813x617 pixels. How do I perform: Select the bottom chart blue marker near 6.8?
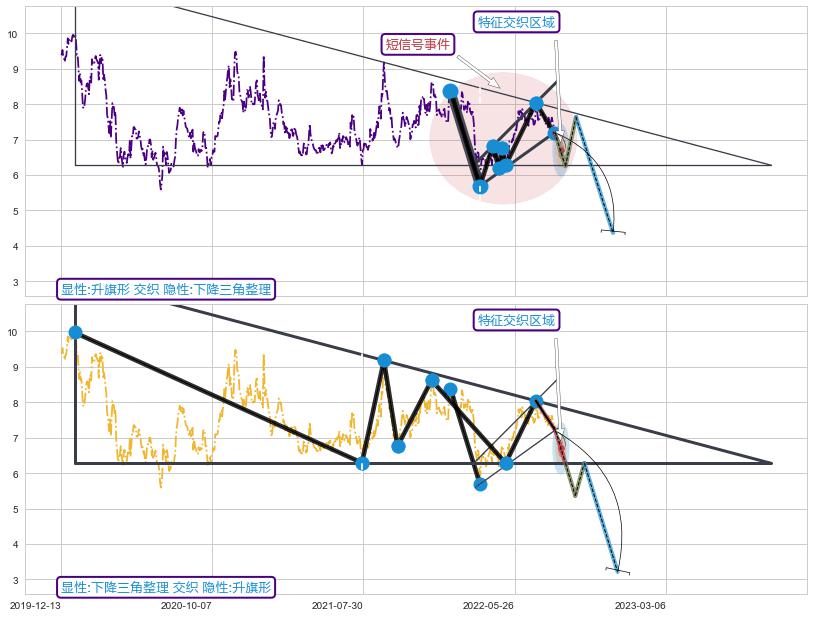point(398,446)
